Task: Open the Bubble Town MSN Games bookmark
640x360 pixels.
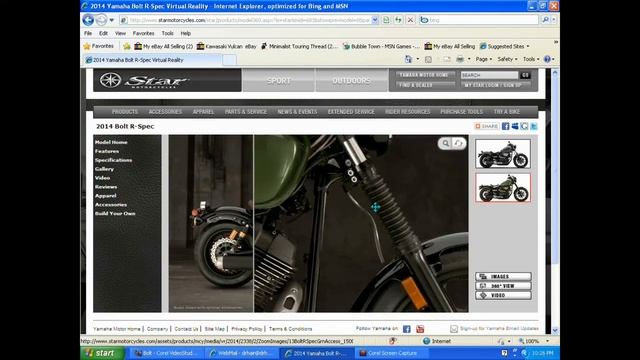Action: [x=381, y=47]
